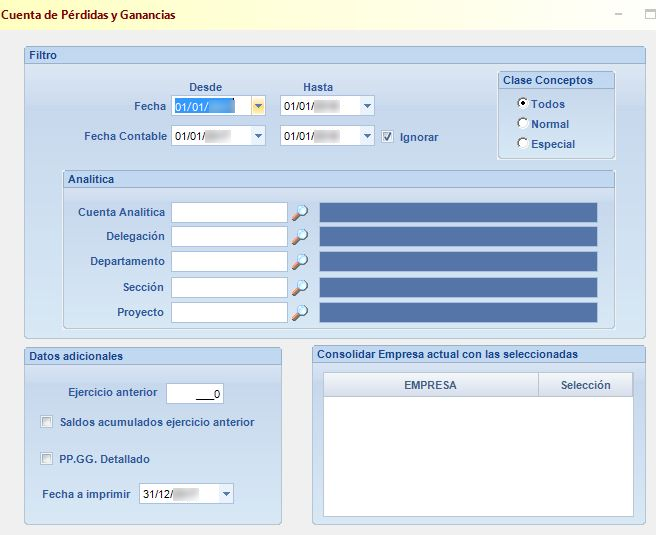Open the Fecha Contable Hasta dropdown
This screenshot has height=535, width=656.
pyautogui.click(x=367, y=136)
